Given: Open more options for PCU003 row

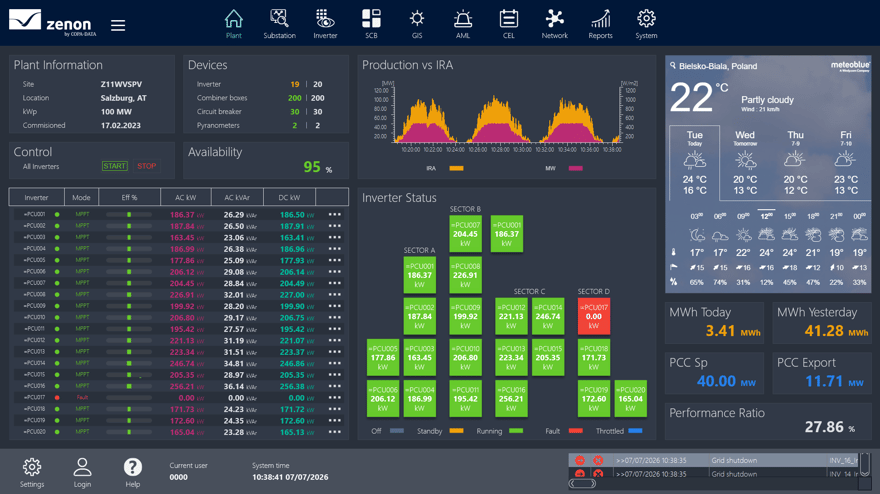Looking at the screenshot, I should [x=334, y=237].
